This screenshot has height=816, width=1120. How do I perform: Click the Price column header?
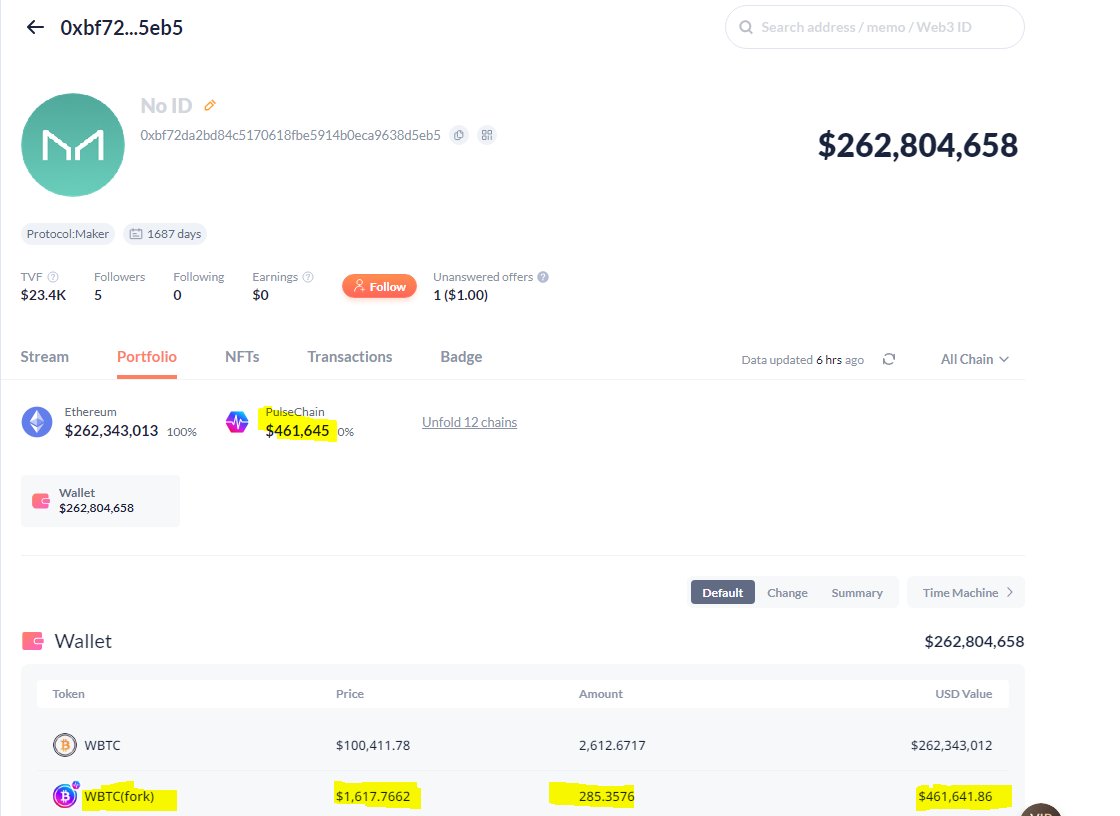coord(350,694)
